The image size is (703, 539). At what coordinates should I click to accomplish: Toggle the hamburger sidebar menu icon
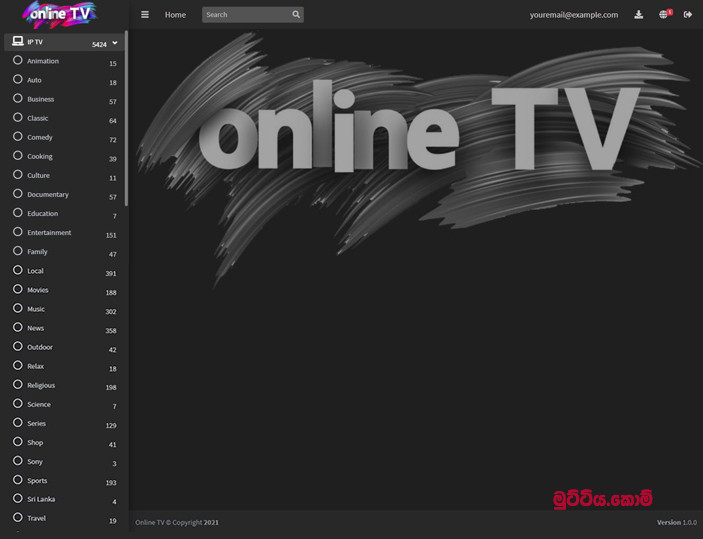[145, 15]
